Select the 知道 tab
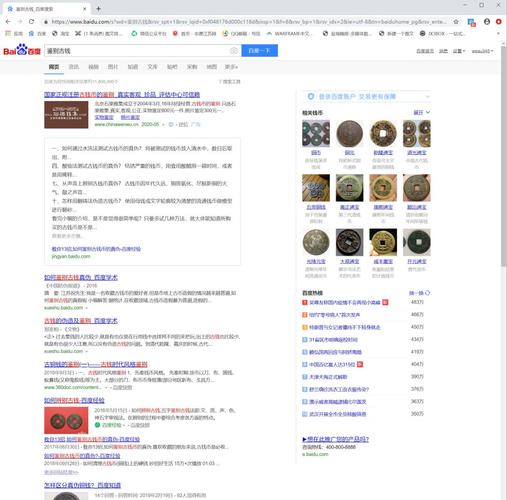507x500 pixels. click(133, 67)
